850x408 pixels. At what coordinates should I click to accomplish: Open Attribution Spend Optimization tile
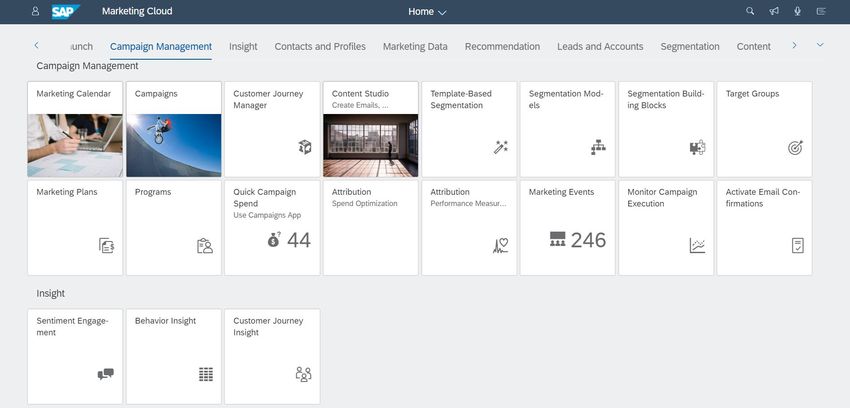[x=371, y=228]
